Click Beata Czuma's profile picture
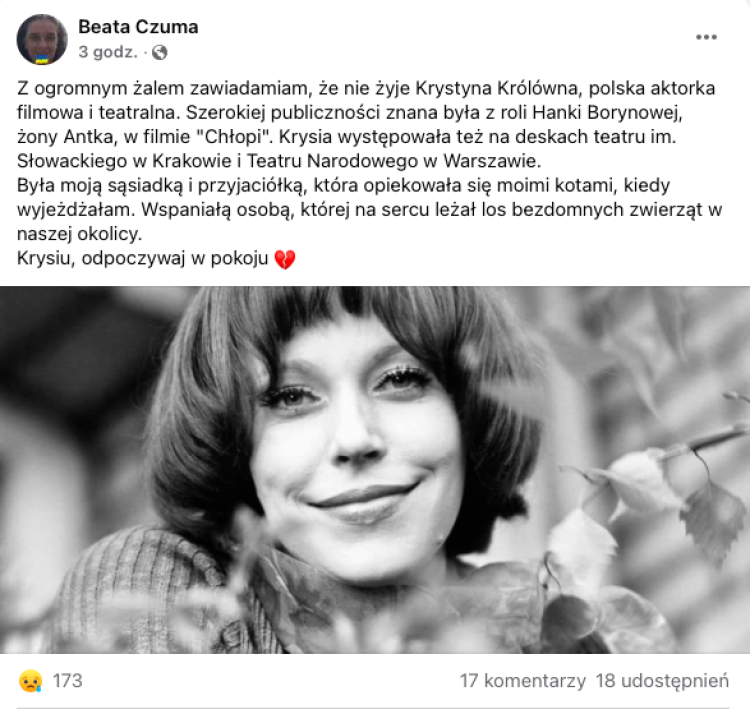Image resolution: width=750 pixels, height=714 pixels. pyautogui.click(x=42, y=39)
